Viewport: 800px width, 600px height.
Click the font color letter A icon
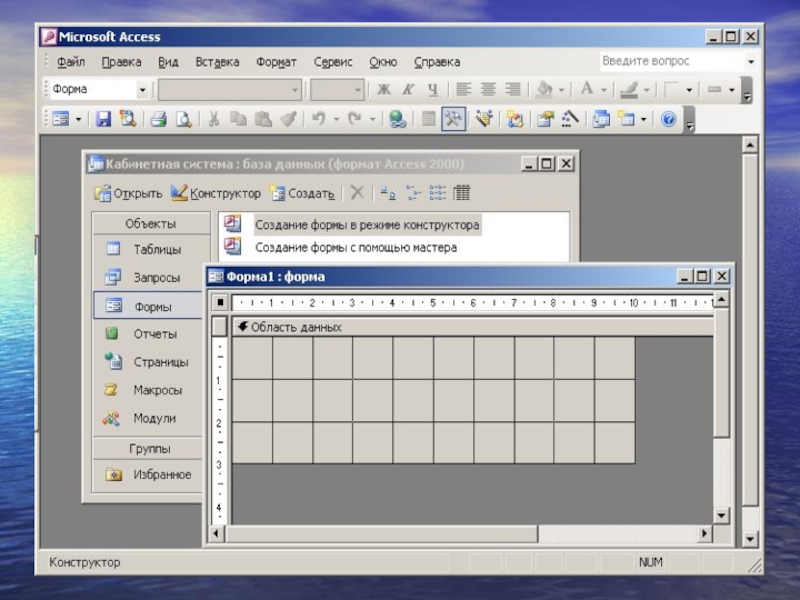click(x=587, y=89)
